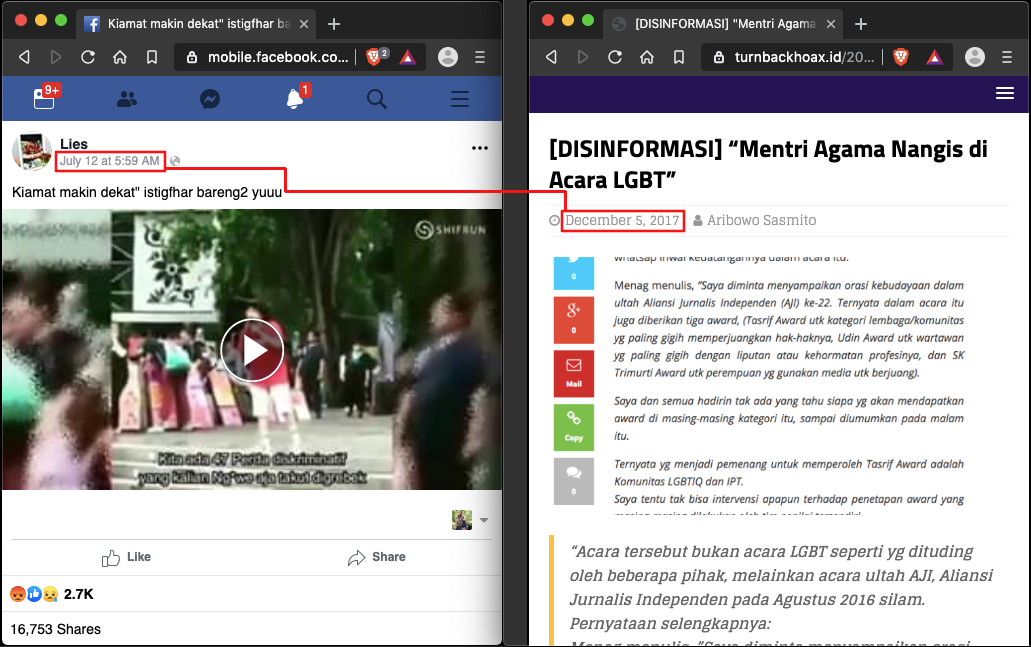Click the Facebook news feed icon with 9+ badge
The height and width of the screenshot is (647, 1031).
[44, 98]
